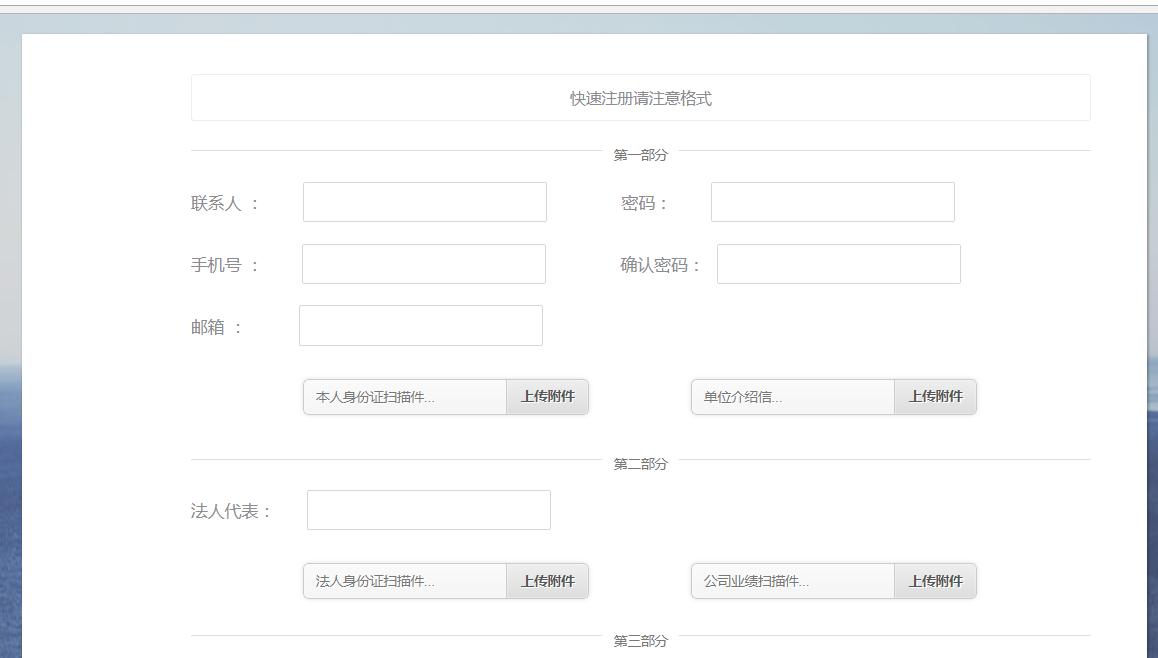This screenshot has width=1158, height=658.
Task: Select the 法人身份证扫描件 file name box
Action: point(405,581)
